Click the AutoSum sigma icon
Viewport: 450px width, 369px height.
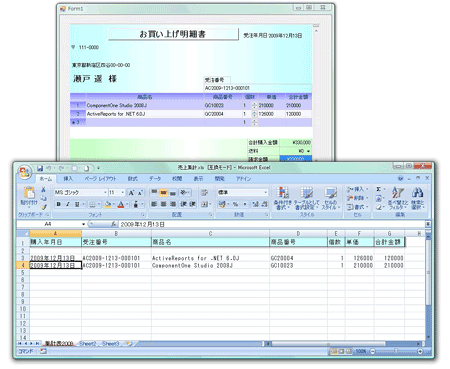[x=379, y=189]
